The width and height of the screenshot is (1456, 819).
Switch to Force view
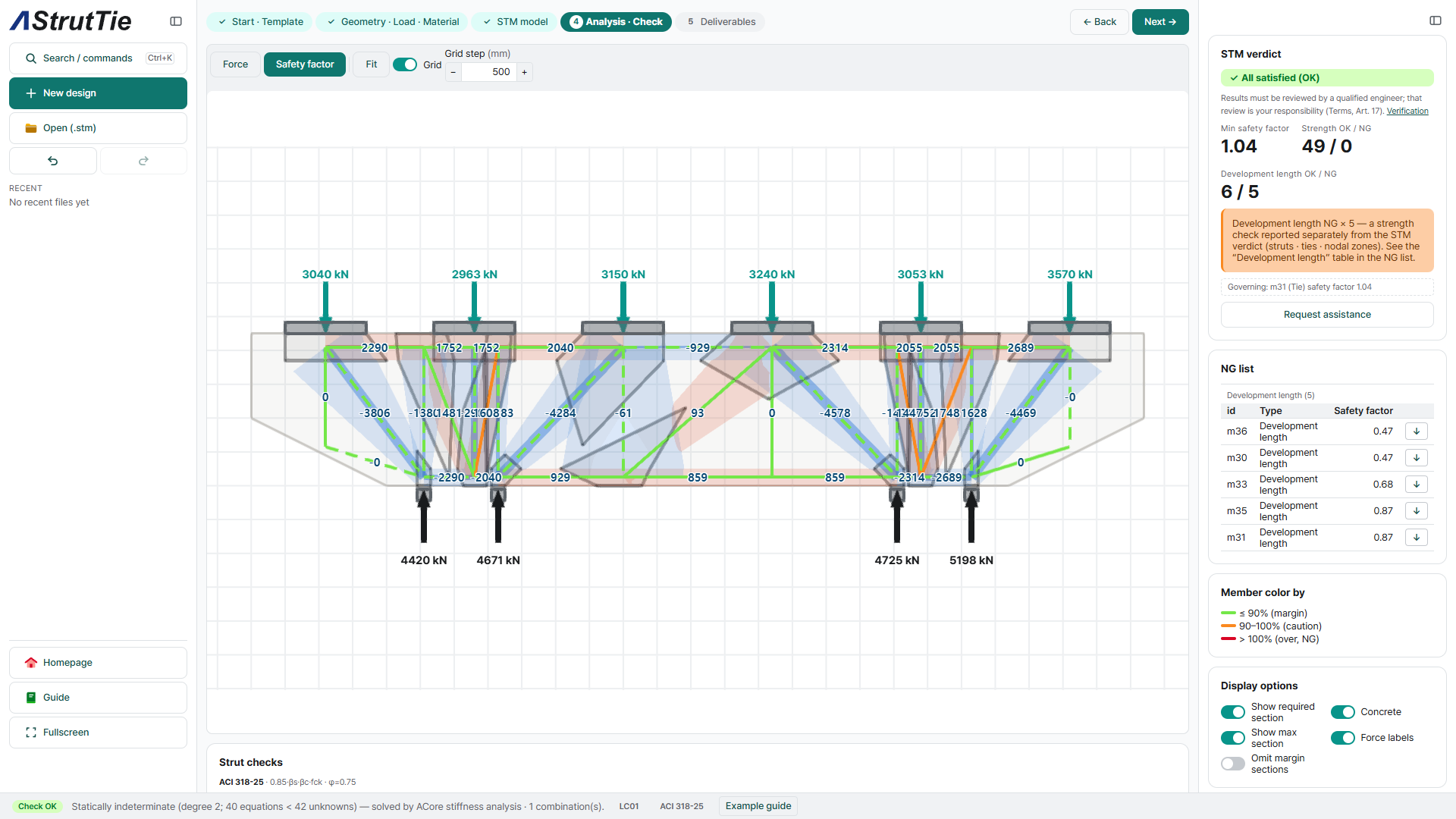(x=235, y=64)
